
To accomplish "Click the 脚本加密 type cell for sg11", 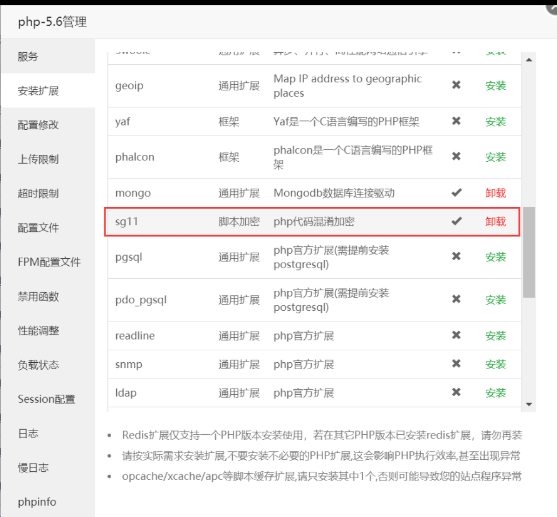I will [239, 222].
